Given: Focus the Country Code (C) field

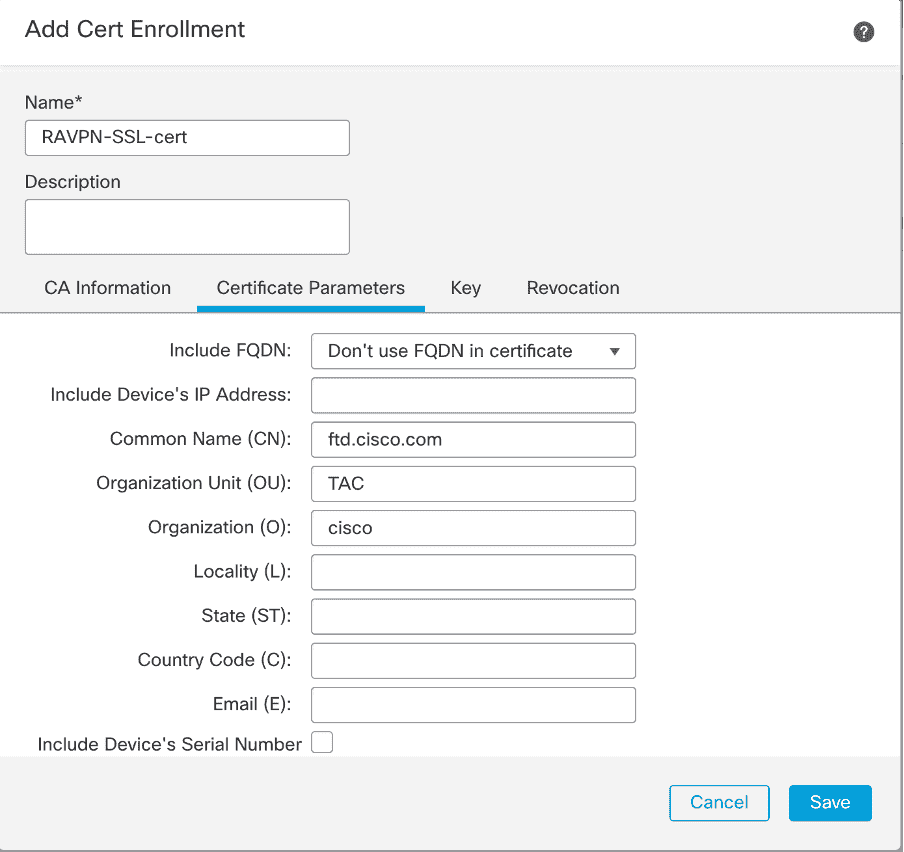Looking at the screenshot, I should [473, 661].
